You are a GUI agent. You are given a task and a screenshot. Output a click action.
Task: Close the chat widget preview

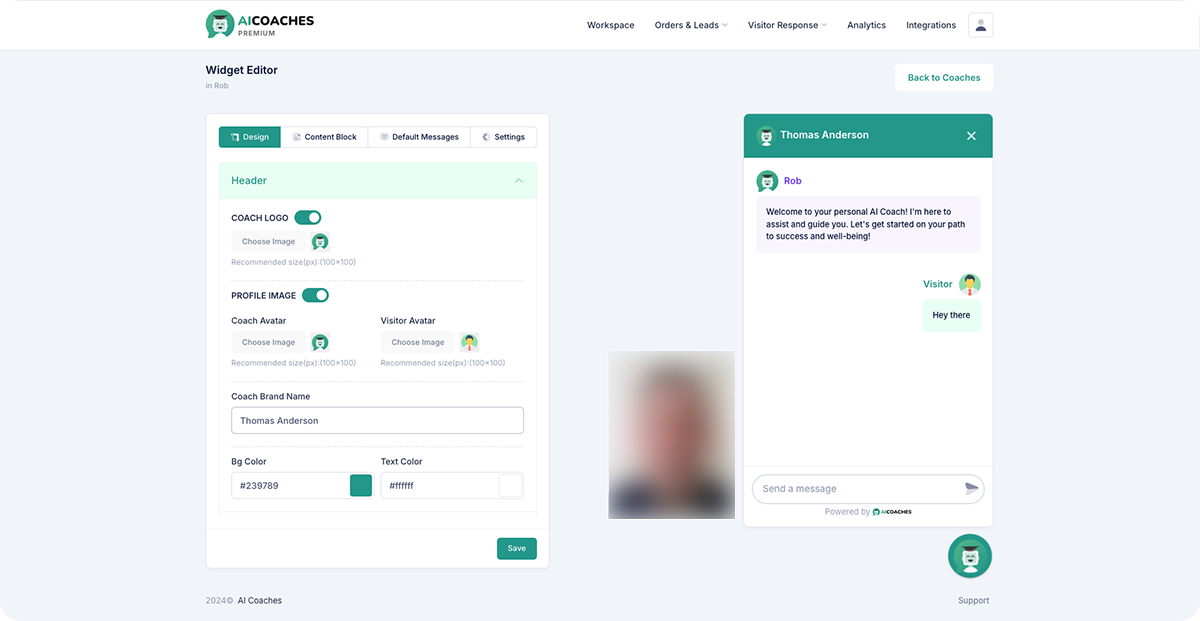pyautogui.click(x=971, y=136)
